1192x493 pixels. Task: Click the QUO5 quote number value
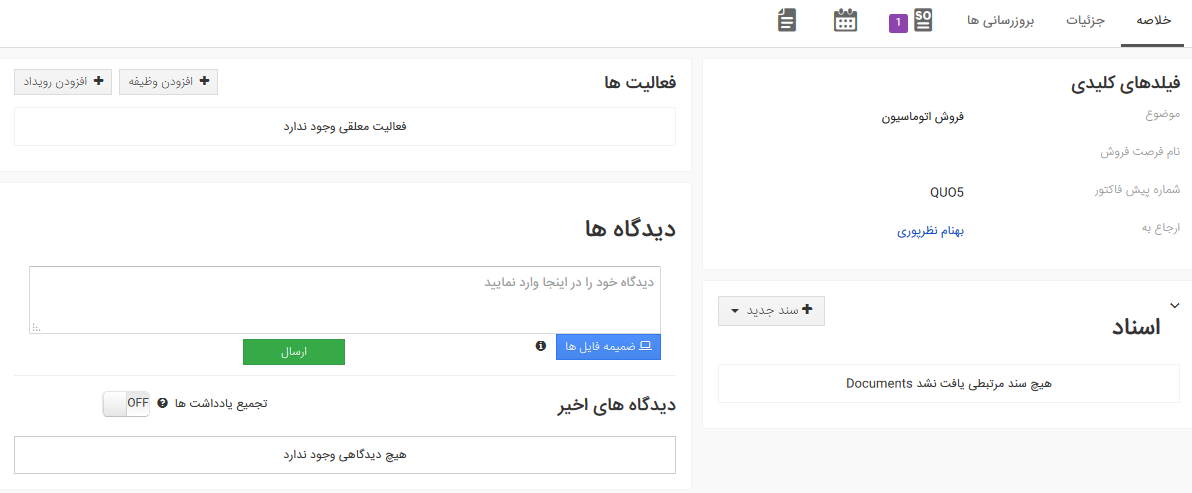click(946, 192)
